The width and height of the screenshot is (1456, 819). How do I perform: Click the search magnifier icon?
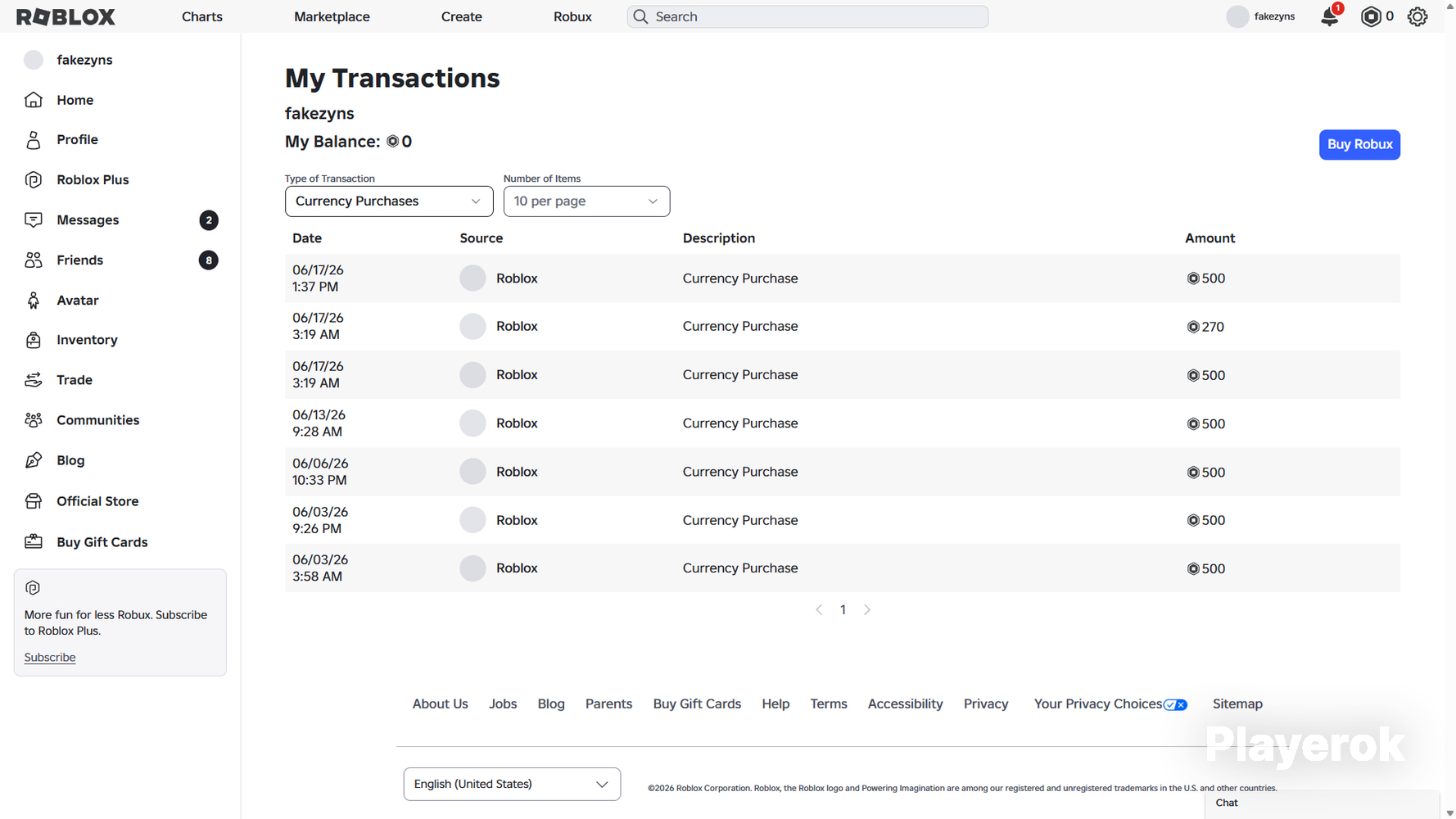(x=640, y=16)
